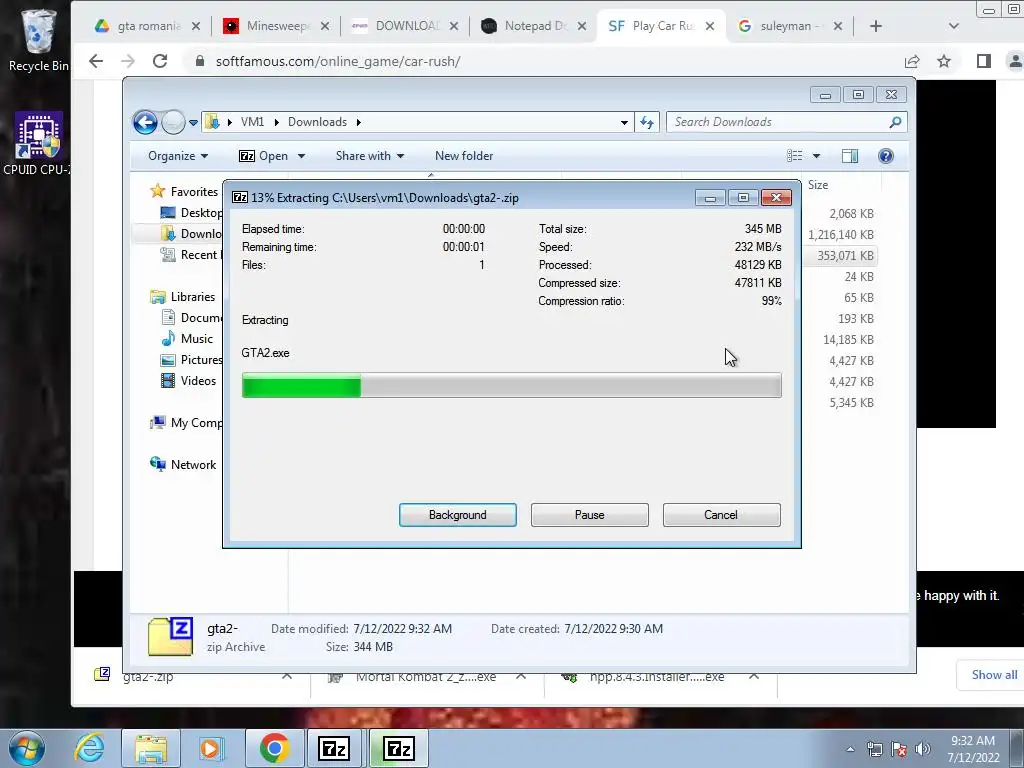Switch to Notepad browser tab
Viewport: 1024px width, 768px height.
click(534, 26)
